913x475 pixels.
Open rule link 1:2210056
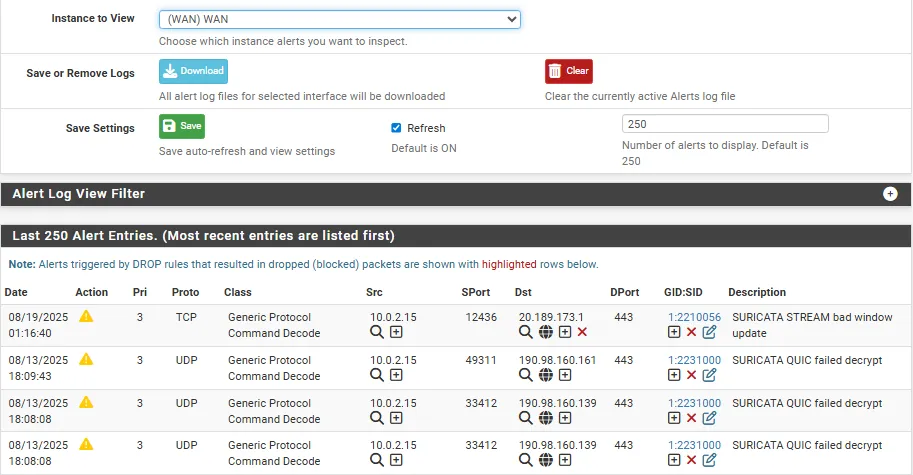[694, 317]
